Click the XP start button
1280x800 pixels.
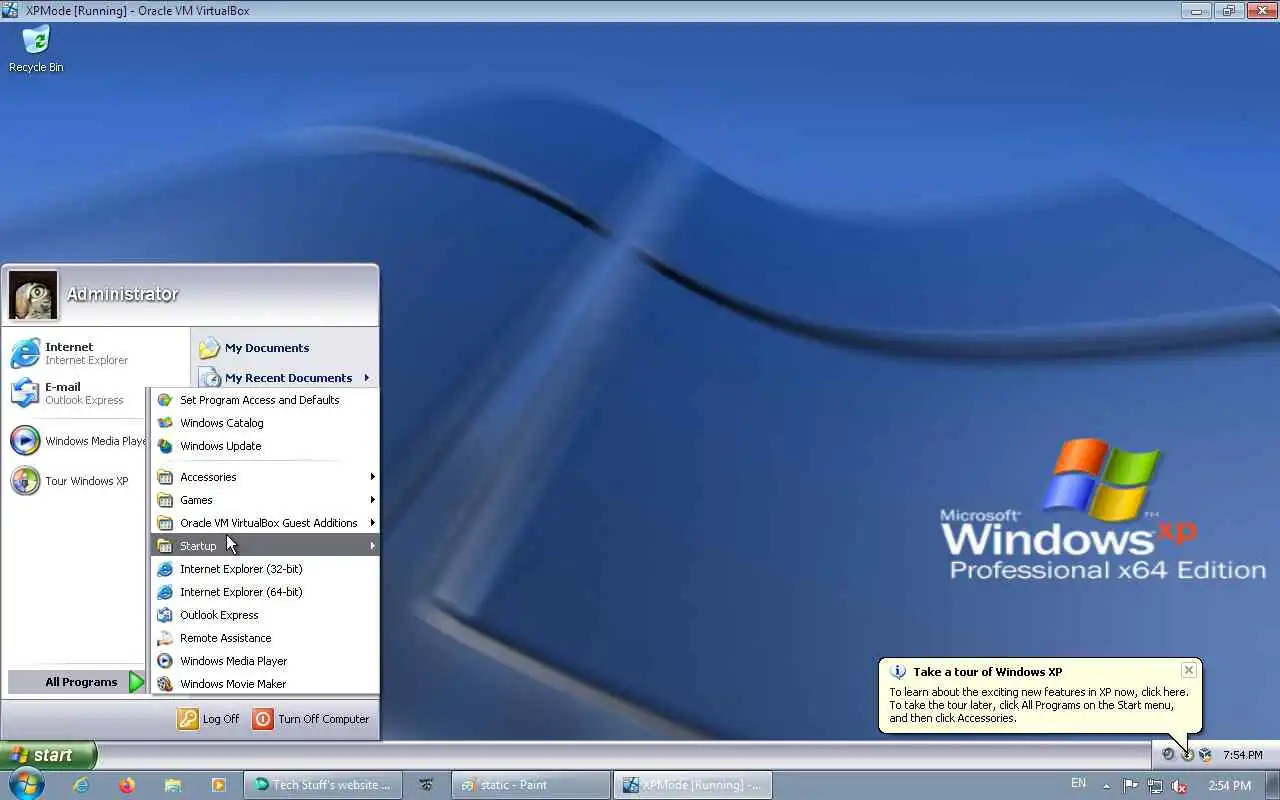point(48,755)
